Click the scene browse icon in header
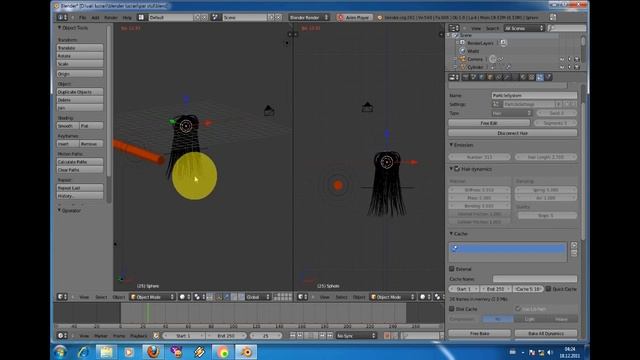 tap(216, 18)
